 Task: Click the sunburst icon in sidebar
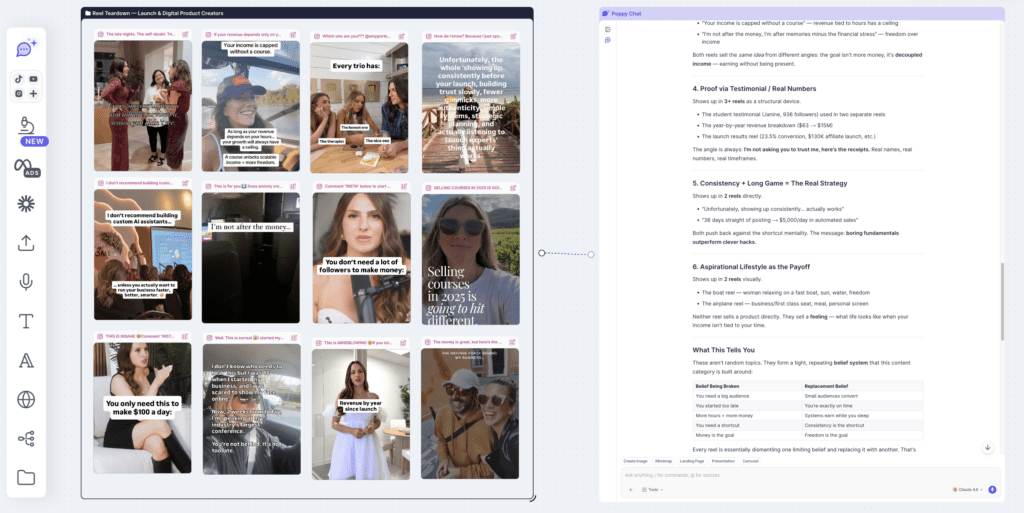pos(26,204)
